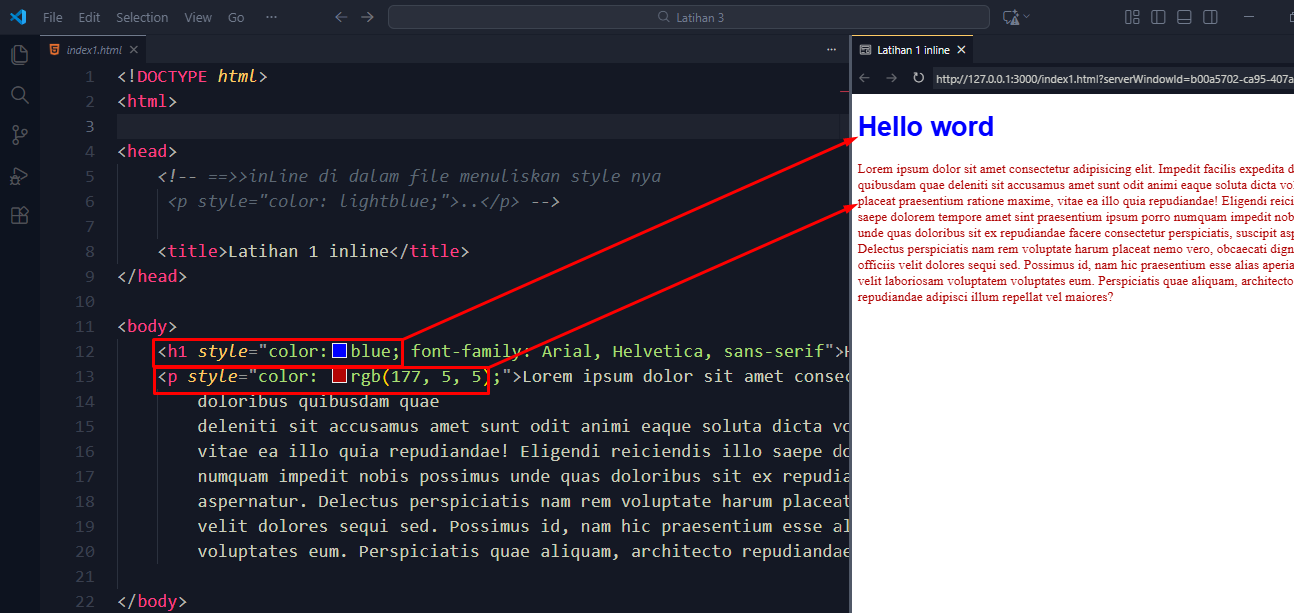Open the Selection menu
The height and width of the screenshot is (613, 1294).
[142, 17]
